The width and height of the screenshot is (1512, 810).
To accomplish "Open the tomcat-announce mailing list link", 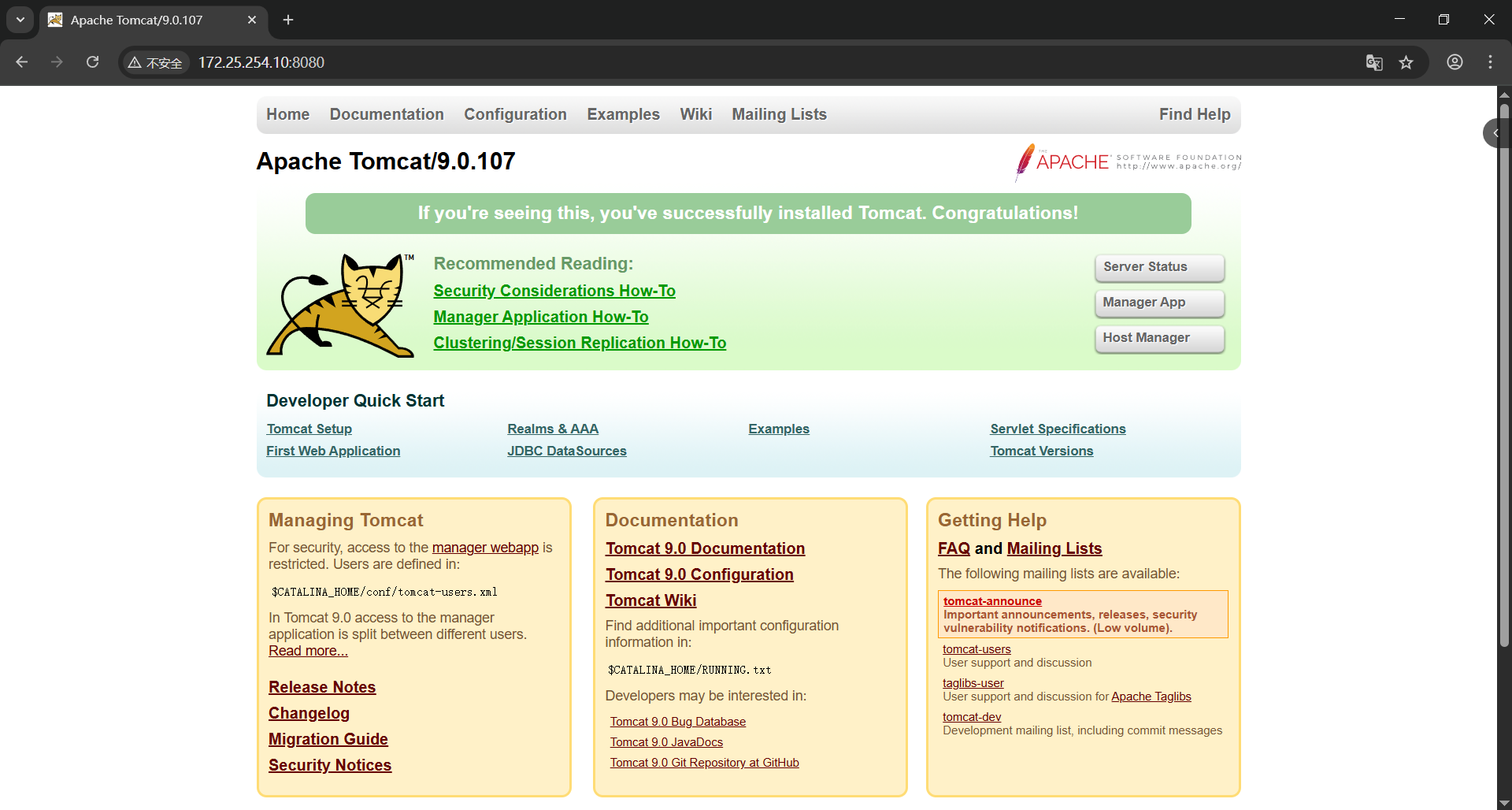I will tap(992, 601).
